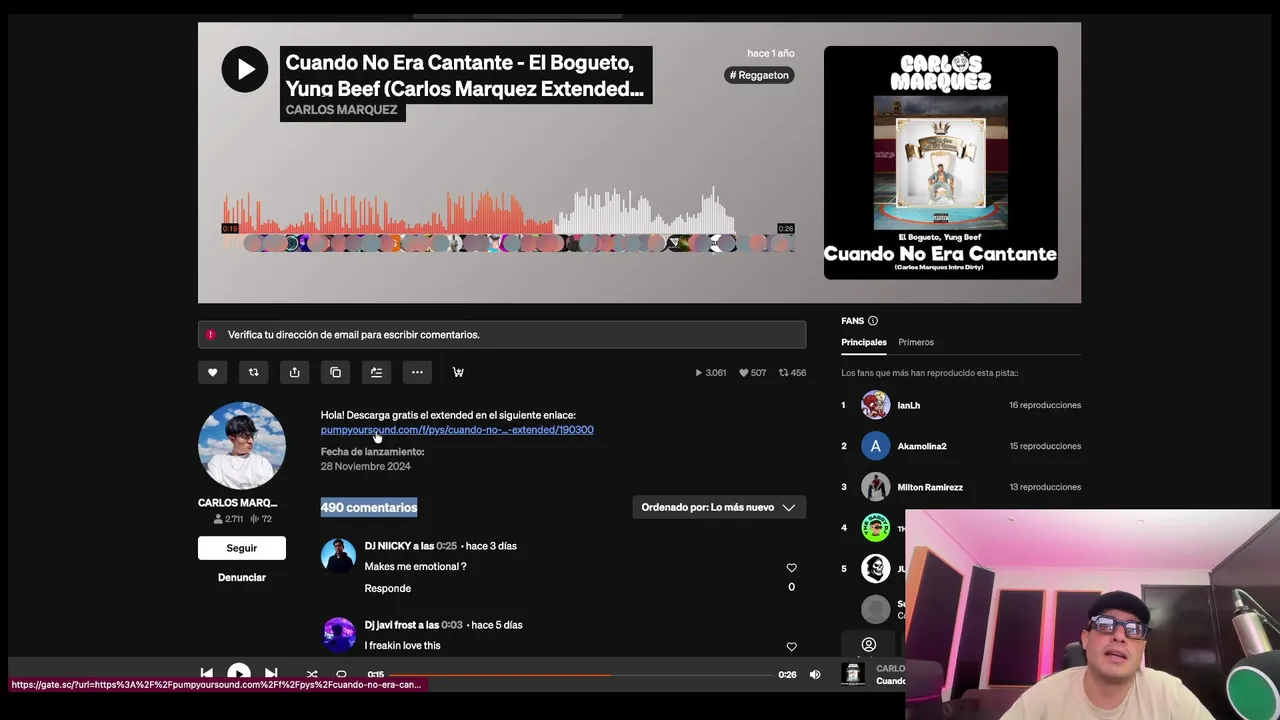Open the three-dots more options menu
The height and width of the screenshot is (720, 1280).
pyautogui.click(x=417, y=372)
